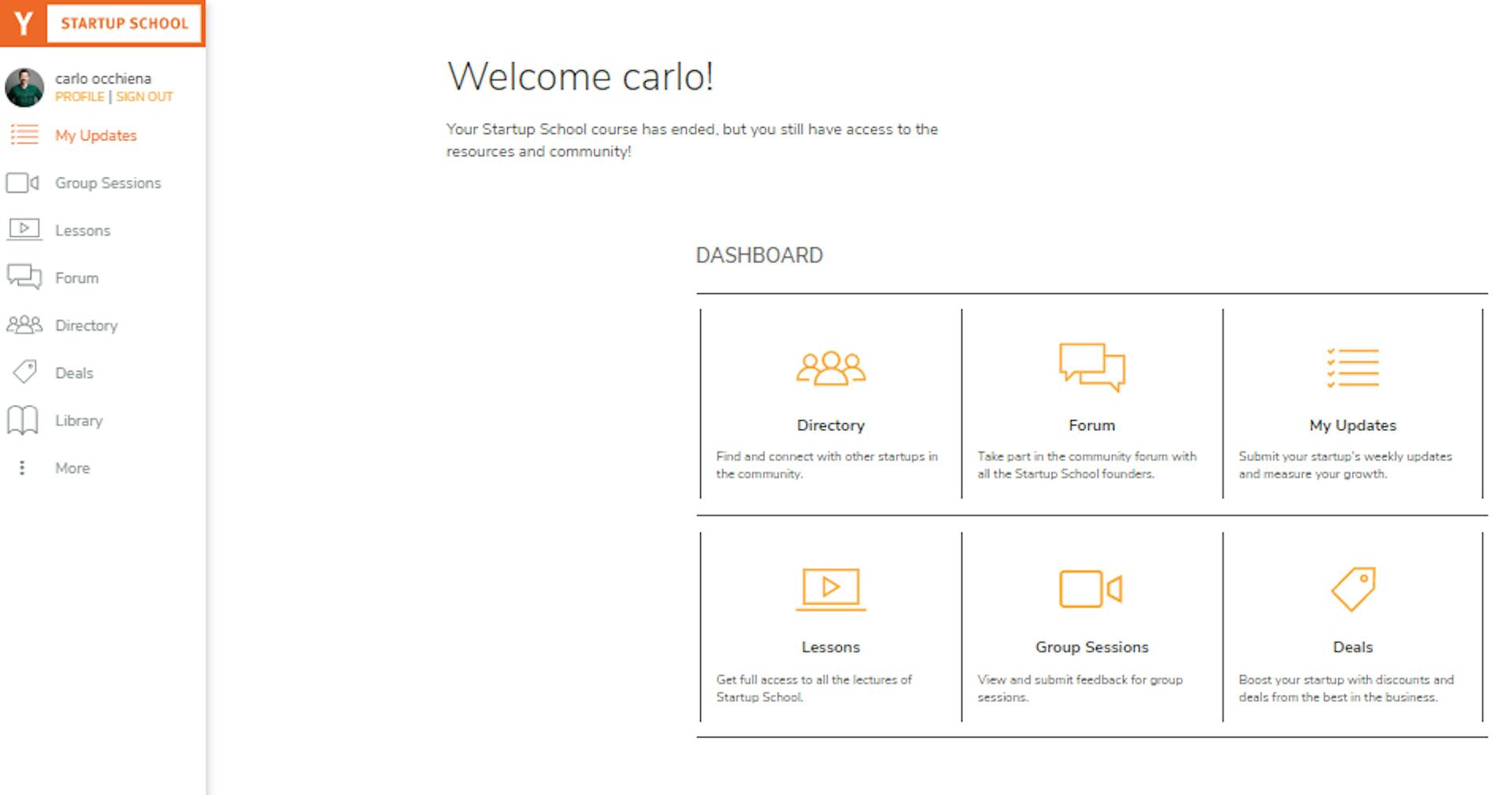
Task: Select the Group Sessions camera icon in sidebar
Action: click(x=23, y=183)
